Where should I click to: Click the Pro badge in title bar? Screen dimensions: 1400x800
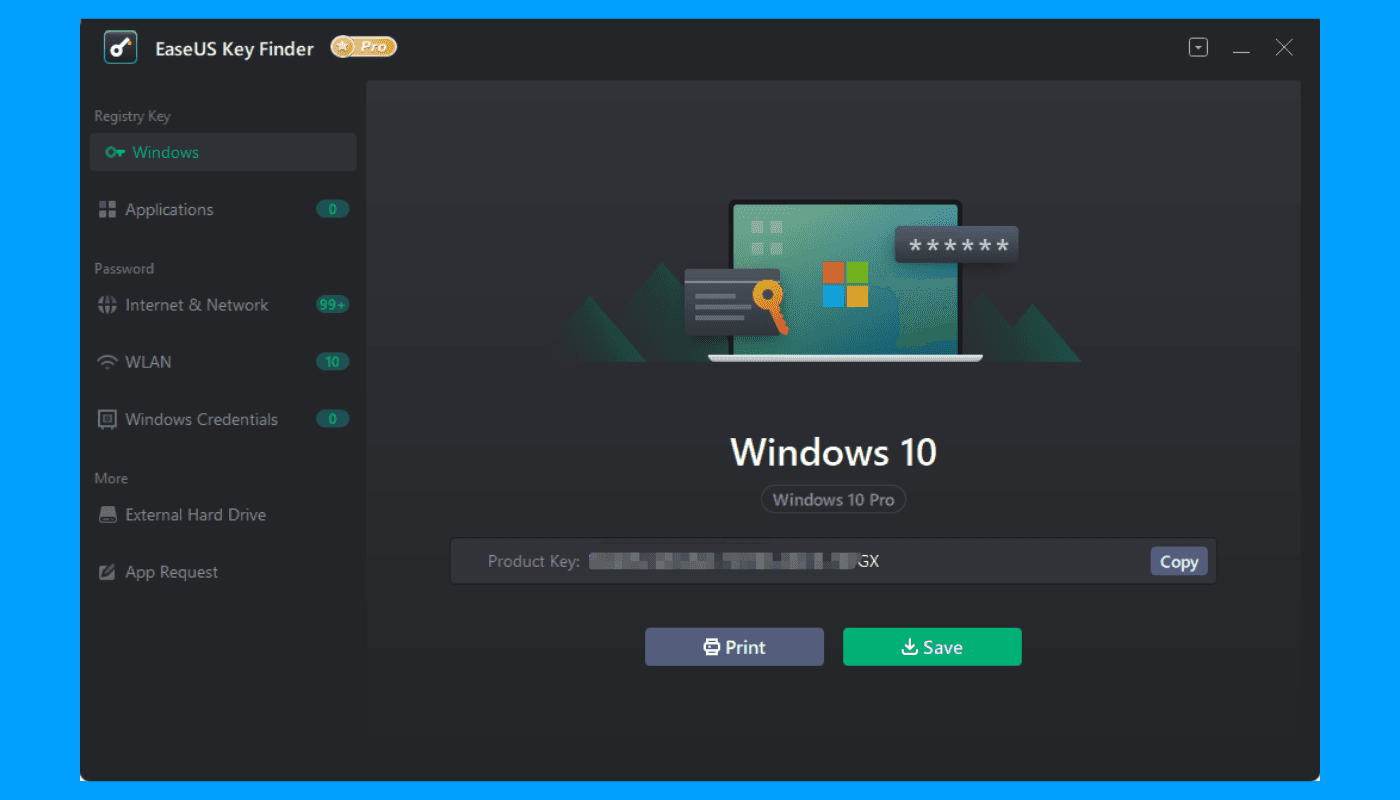pos(364,46)
